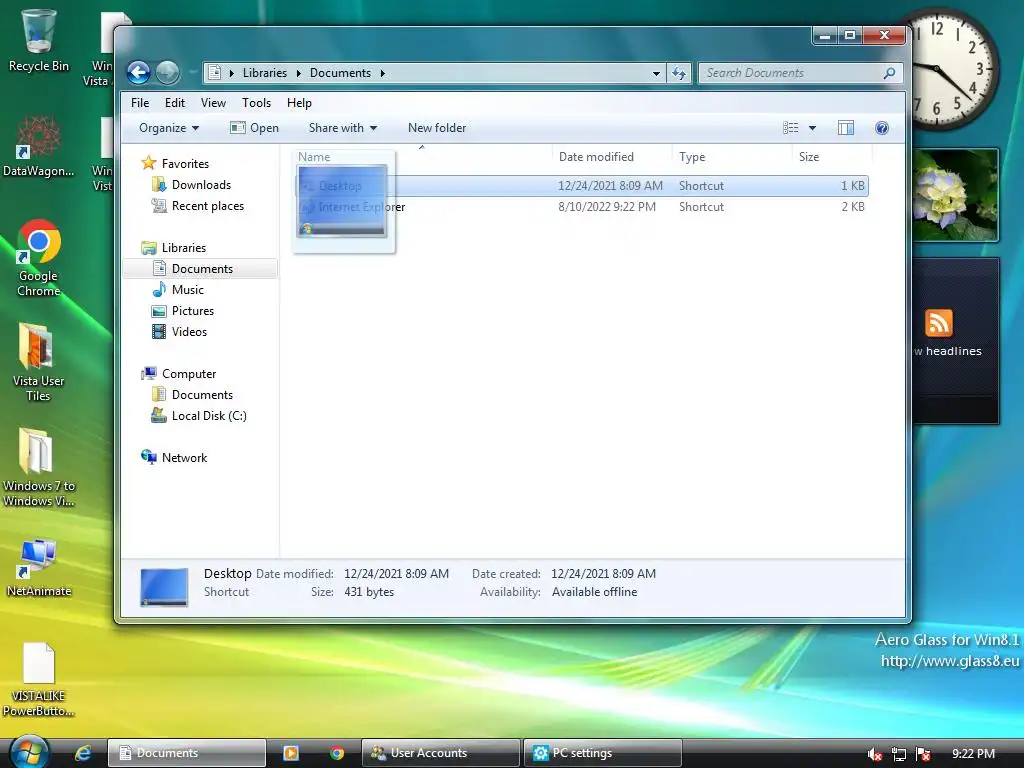Expand the arrow between Libraries and Documents
The height and width of the screenshot is (768, 1024).
point(298,73)
